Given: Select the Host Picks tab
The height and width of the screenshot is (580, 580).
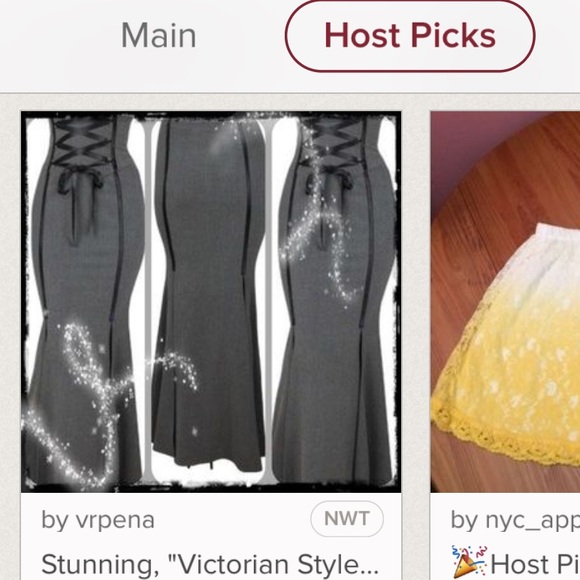Looking at the screenshot, I should tap(410, 36).
